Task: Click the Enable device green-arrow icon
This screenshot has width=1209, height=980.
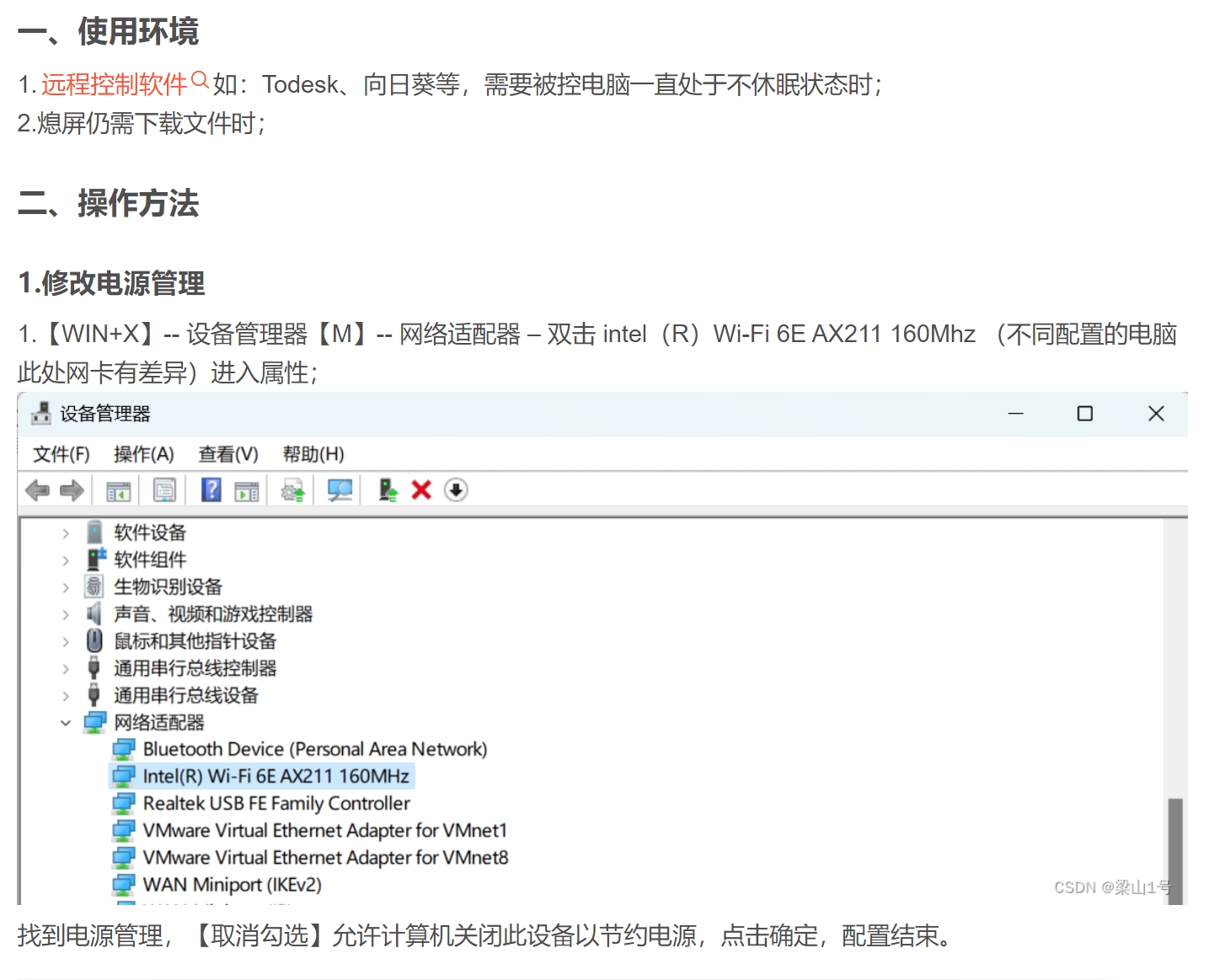Action: (x=388, y=490)
